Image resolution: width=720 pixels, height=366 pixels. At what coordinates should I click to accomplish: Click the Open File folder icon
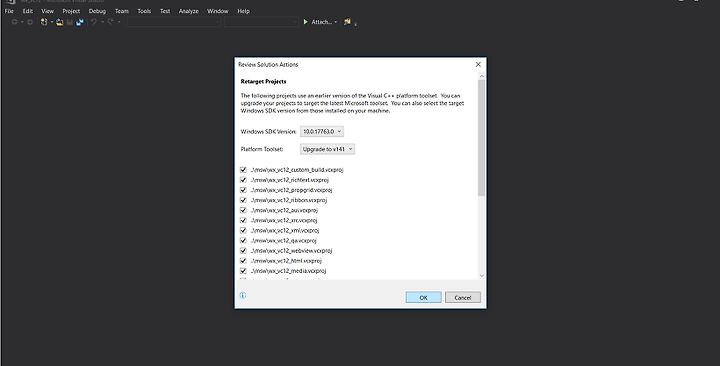pyautogui.click(x=59, y=22)
